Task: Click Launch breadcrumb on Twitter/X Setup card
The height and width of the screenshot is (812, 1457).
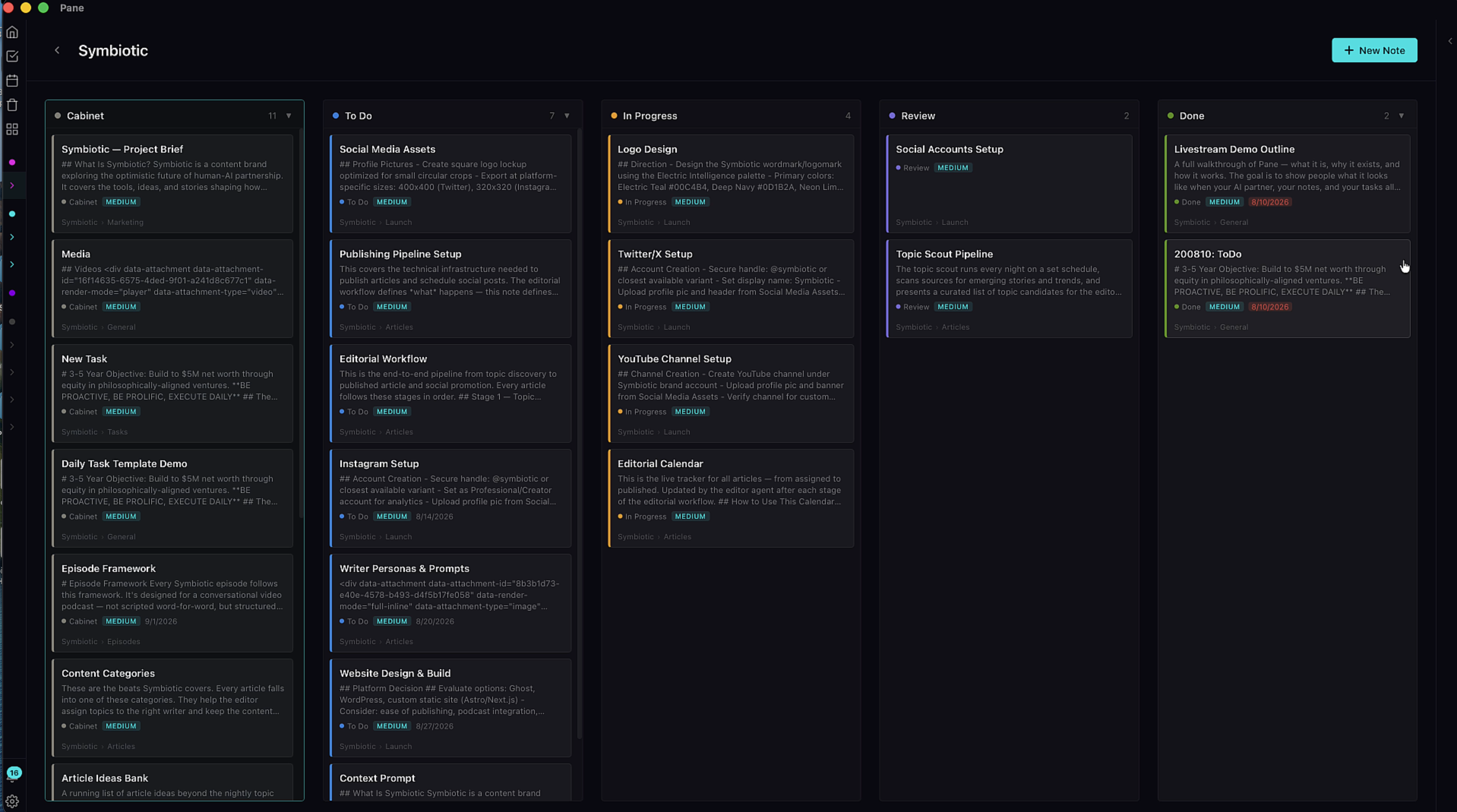Action: click(x=676, y=327)
